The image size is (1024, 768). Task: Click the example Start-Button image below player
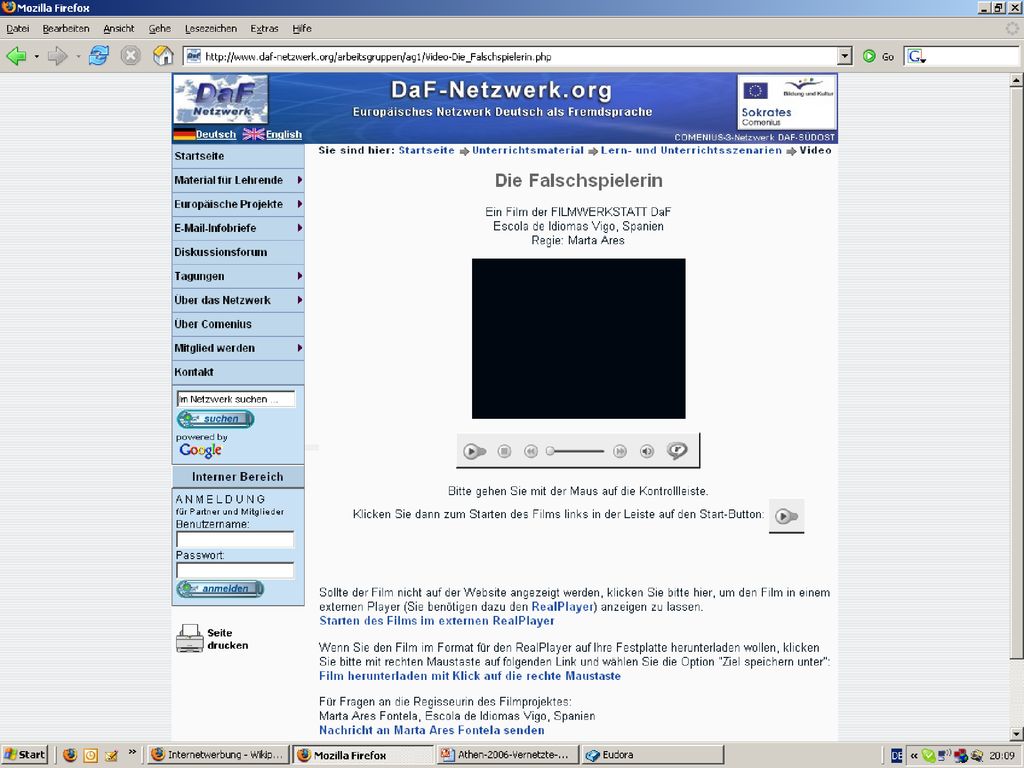click(786, 517)
